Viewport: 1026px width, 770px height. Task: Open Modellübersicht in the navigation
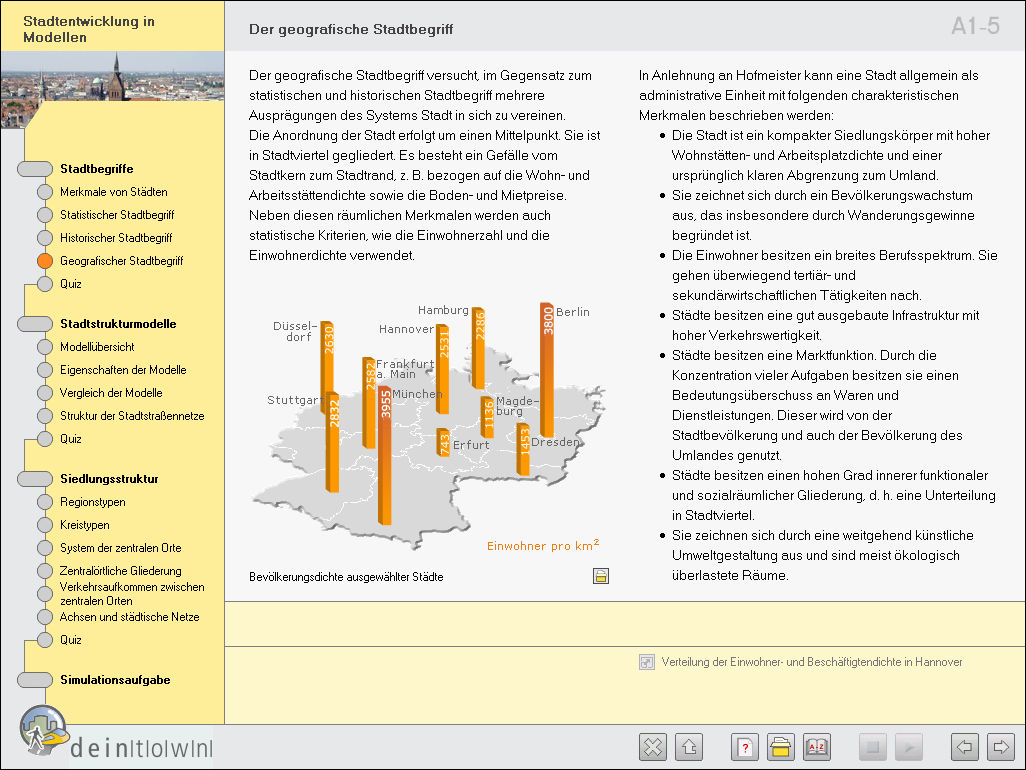[x=97, y=347]
